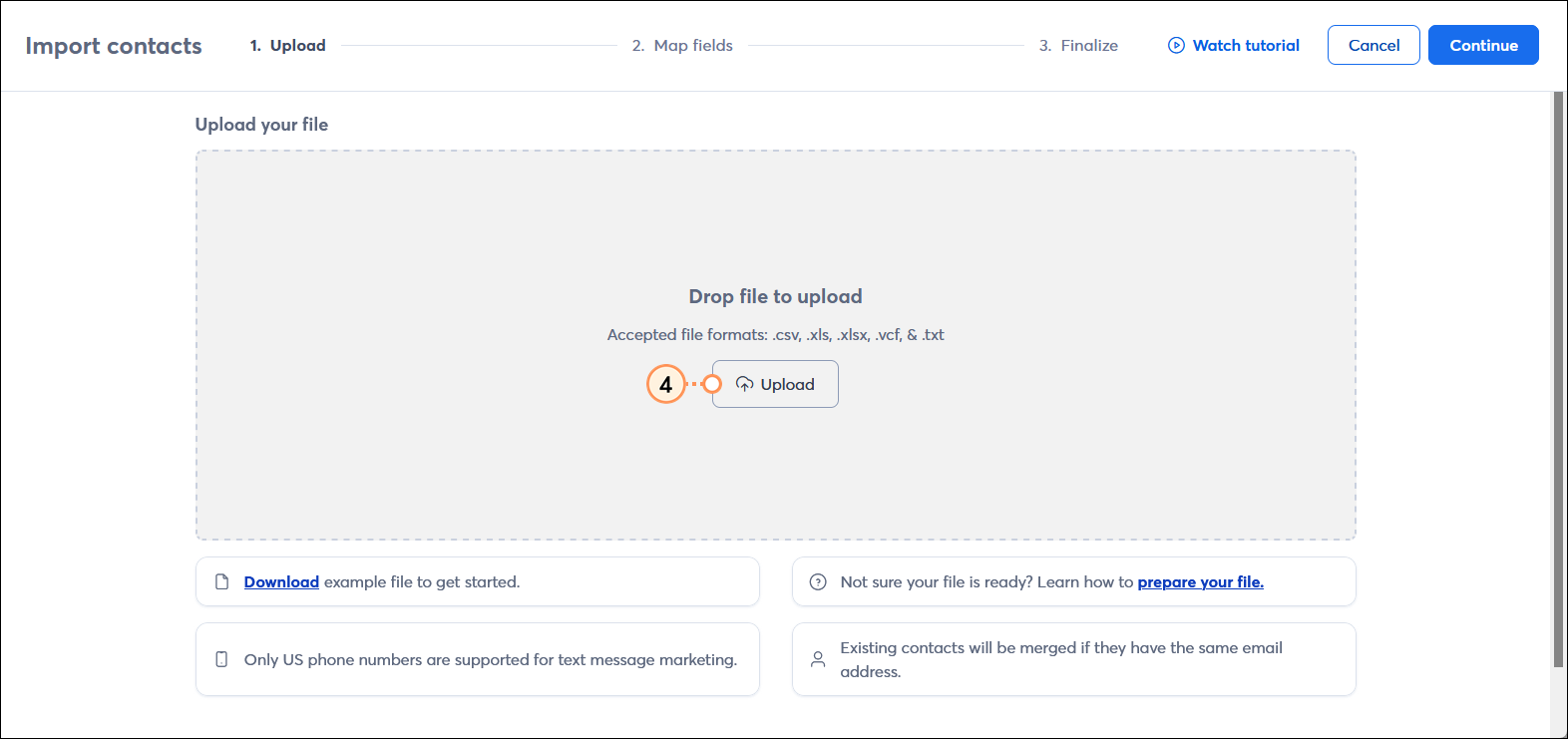This screenshot has width=1568, height=739.
Task: Click the phone icon in US numbers note
Action: 222,659
